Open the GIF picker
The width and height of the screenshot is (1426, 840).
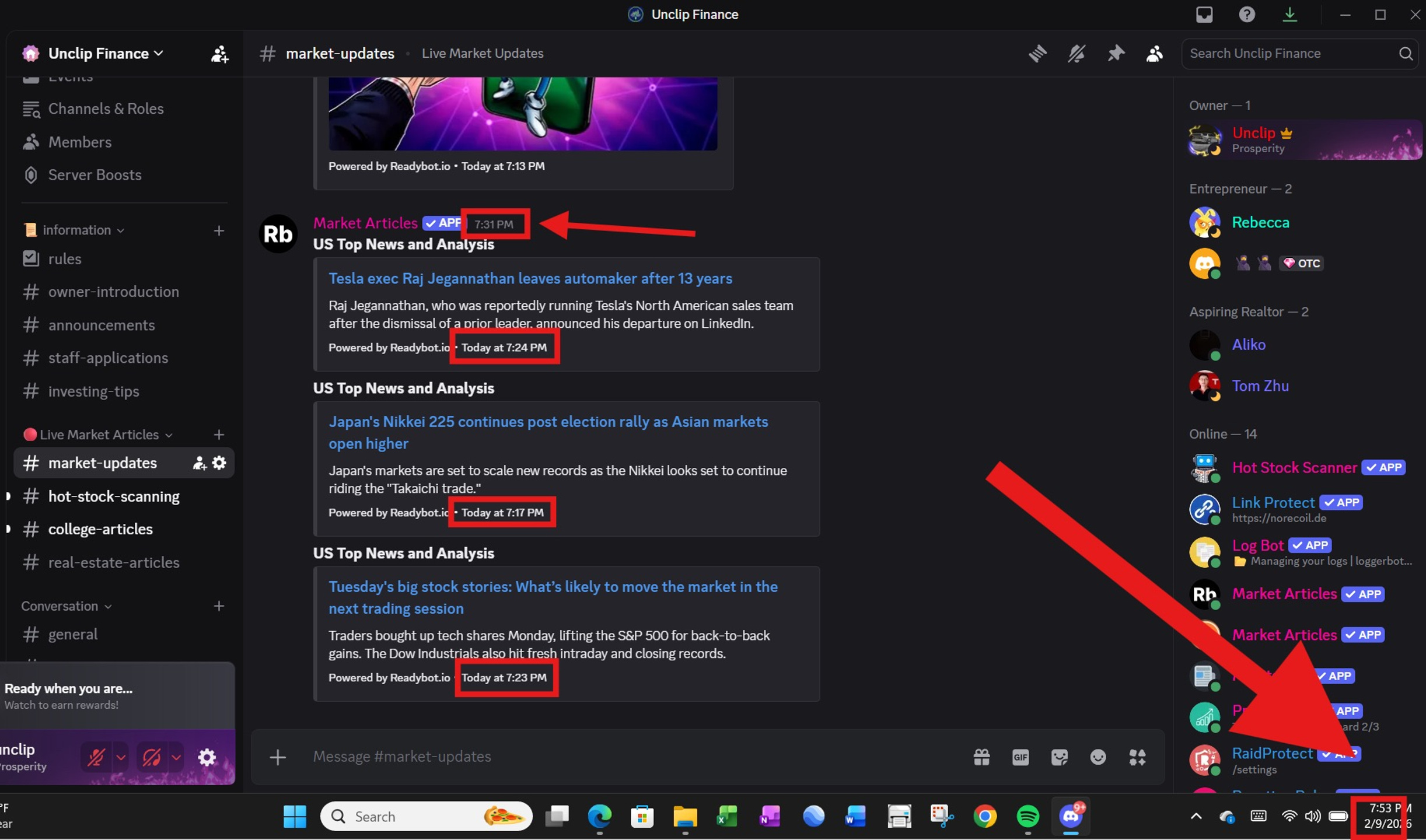pos(1020,757)
